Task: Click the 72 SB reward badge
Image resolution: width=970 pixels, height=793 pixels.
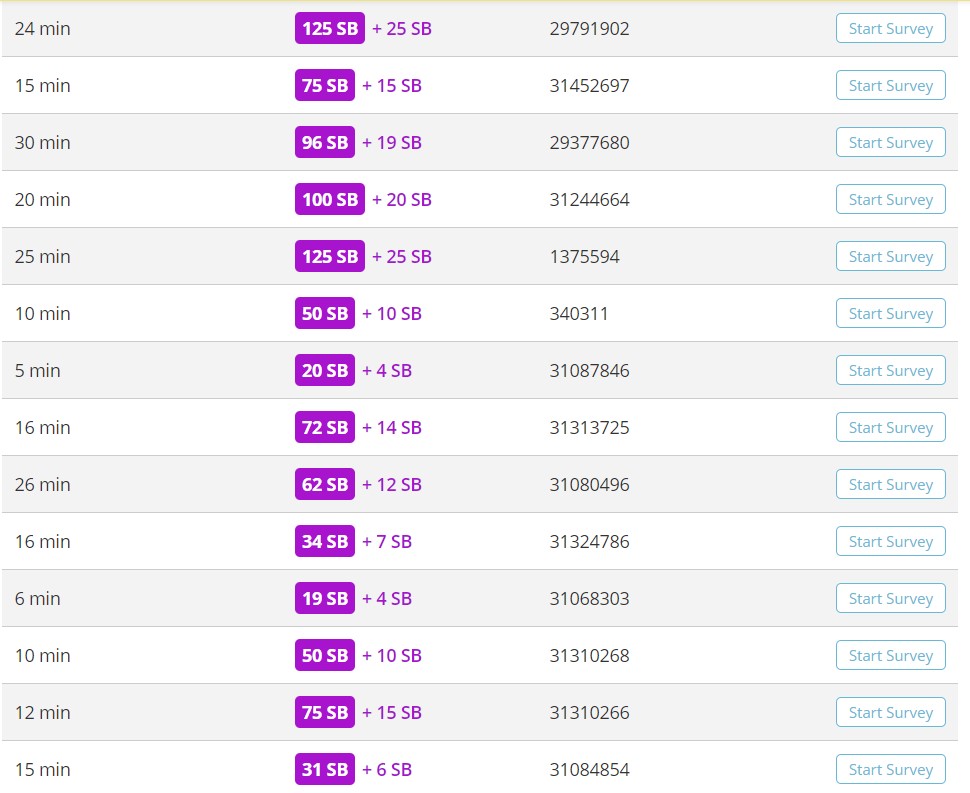Action: pyautogui.click(x=325, y=427)
